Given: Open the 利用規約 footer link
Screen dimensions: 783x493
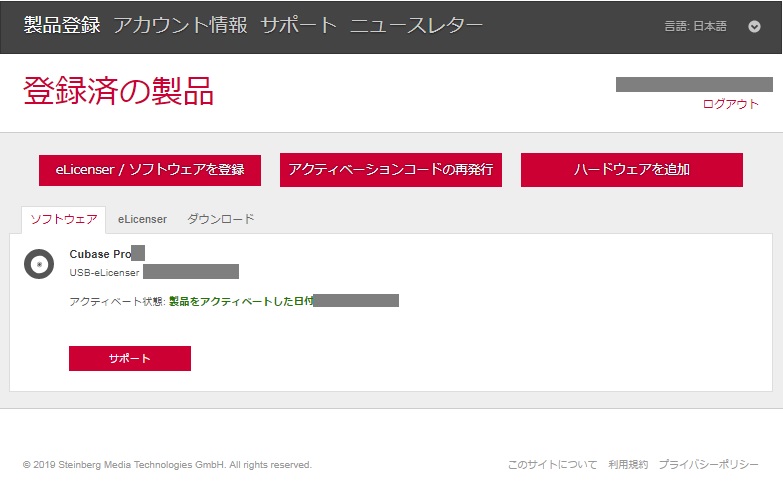Looking at the screenshot, I should [x=628, y=465].
